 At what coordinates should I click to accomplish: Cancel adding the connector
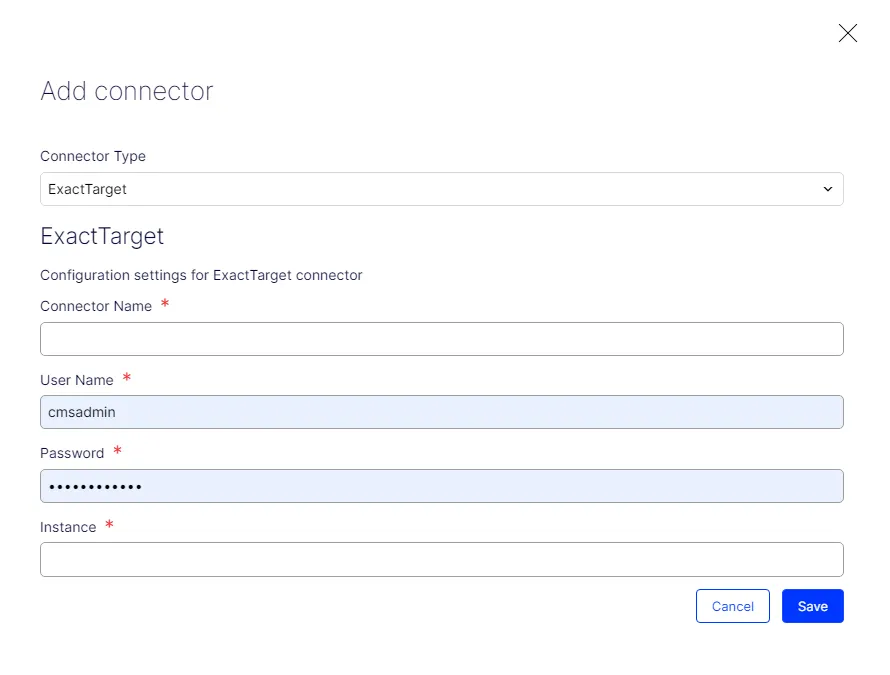point(733,606)
